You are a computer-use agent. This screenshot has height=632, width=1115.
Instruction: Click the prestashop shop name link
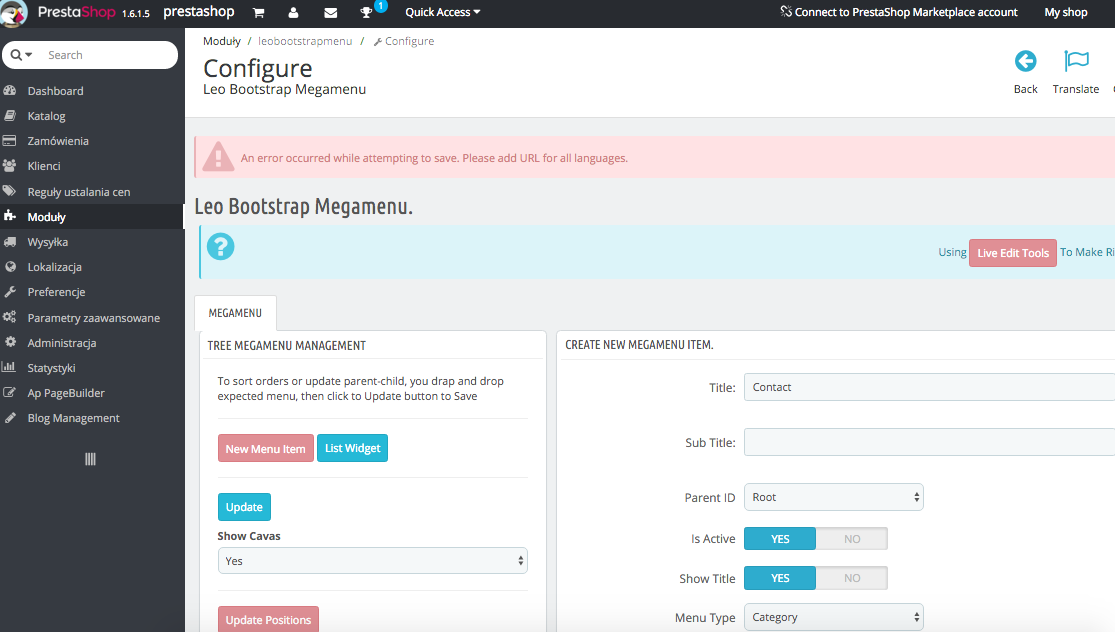(x=198, y=11)
